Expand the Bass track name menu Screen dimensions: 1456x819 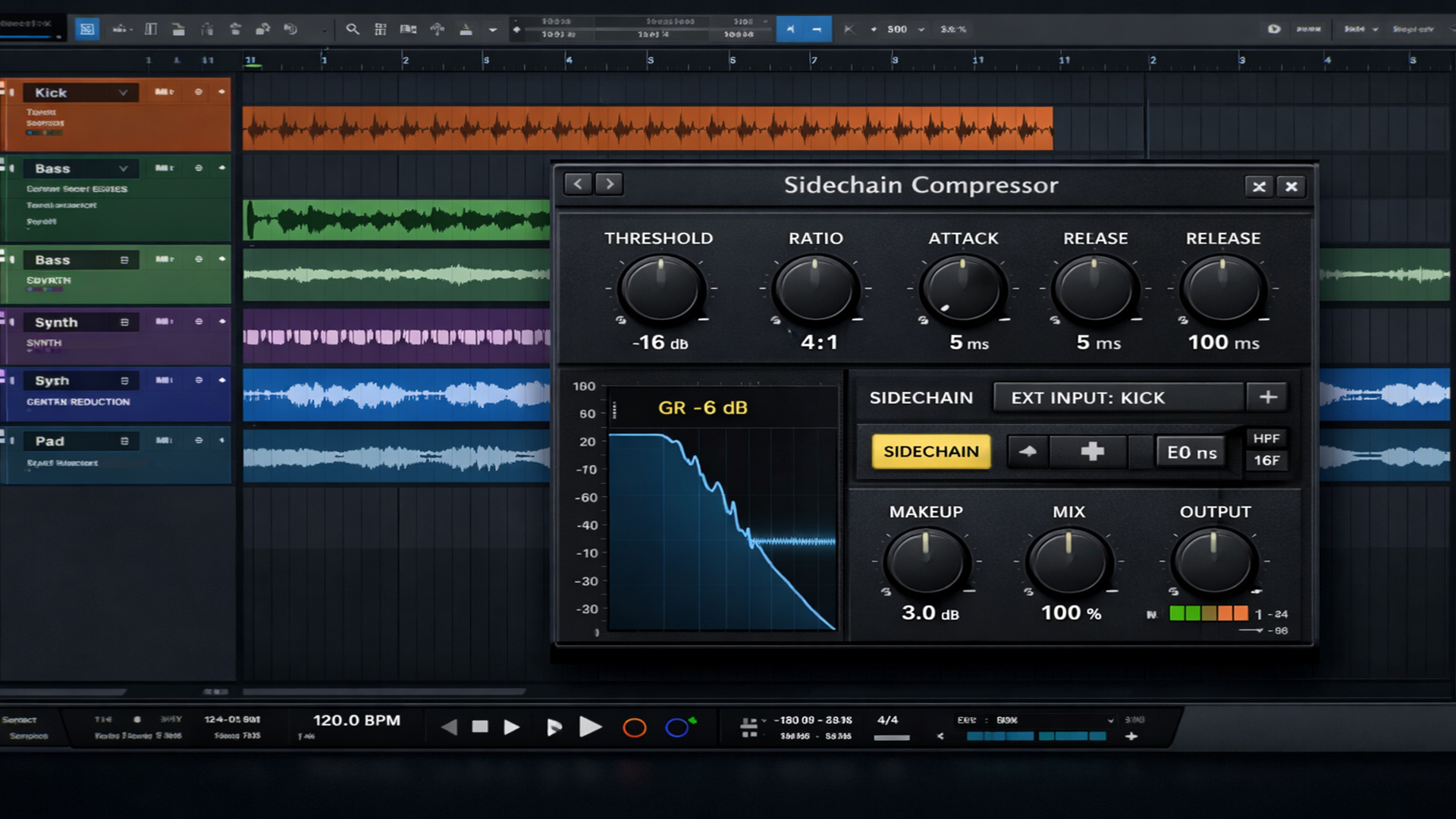pyautogui.click(x=124, y=168)
